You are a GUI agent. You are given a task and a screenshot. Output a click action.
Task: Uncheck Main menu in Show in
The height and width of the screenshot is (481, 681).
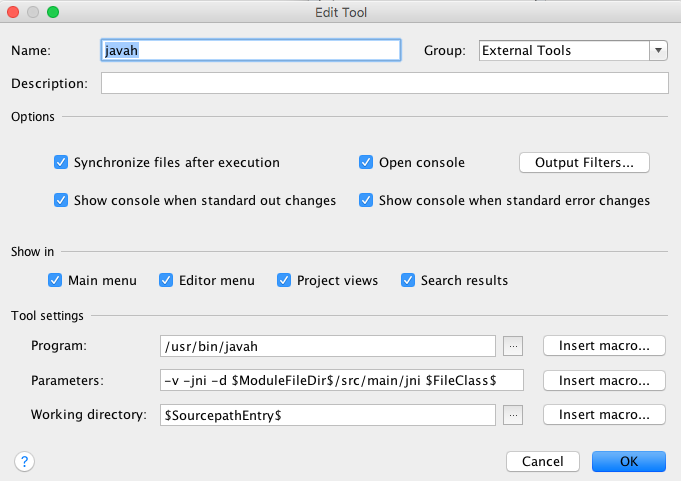click(x=56, y=280)
